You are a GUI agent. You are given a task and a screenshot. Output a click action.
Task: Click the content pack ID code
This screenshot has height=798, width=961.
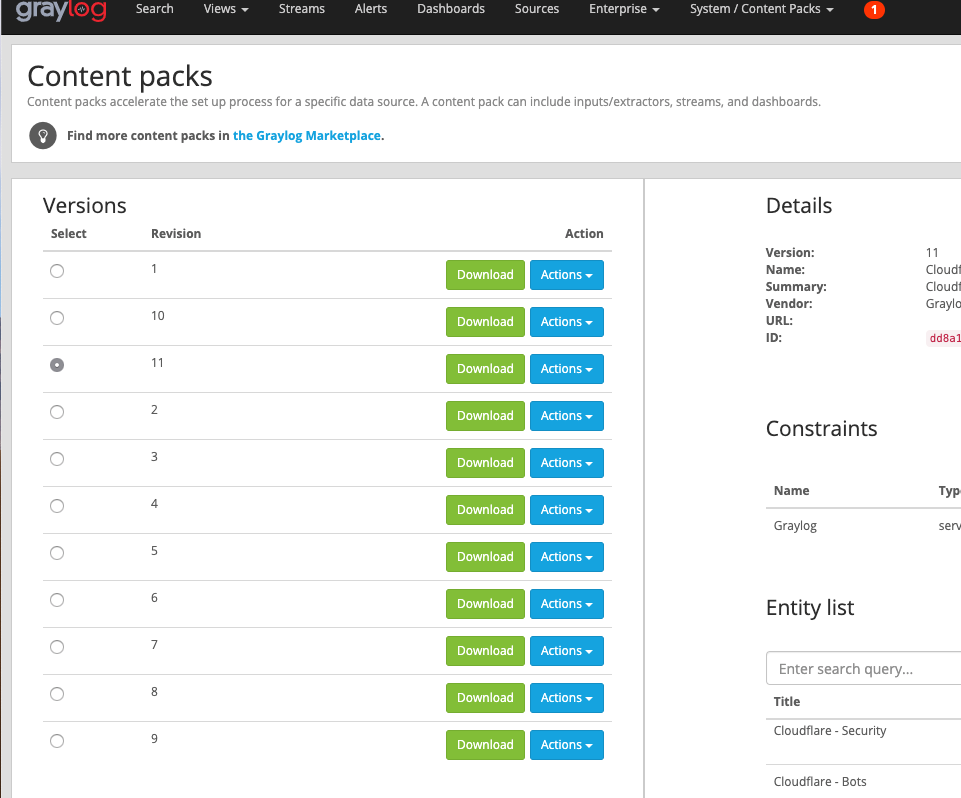point(944,338)
